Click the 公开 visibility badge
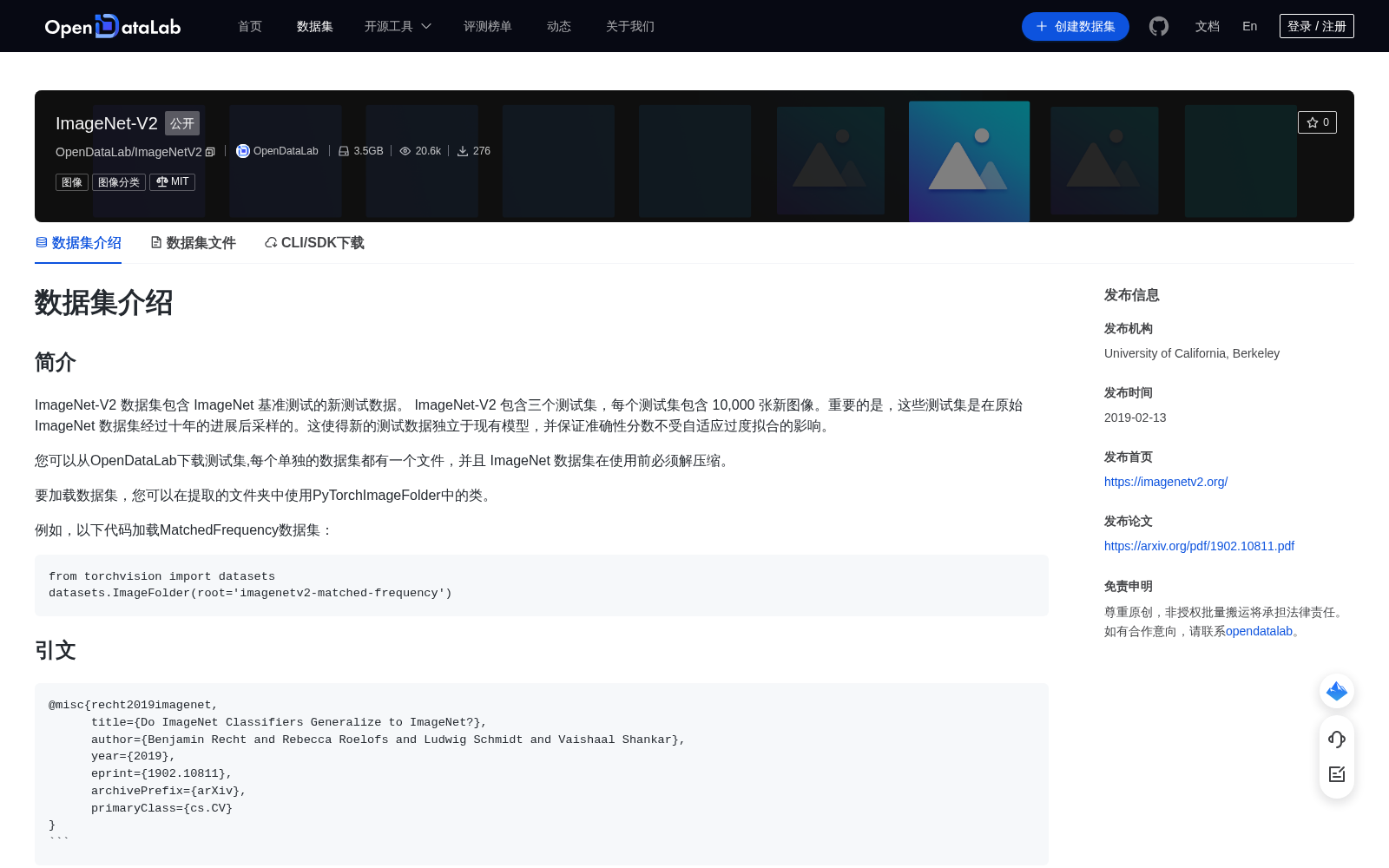Screen dimensions: 1389x868 pyautogui.click(x=182, y=123)
